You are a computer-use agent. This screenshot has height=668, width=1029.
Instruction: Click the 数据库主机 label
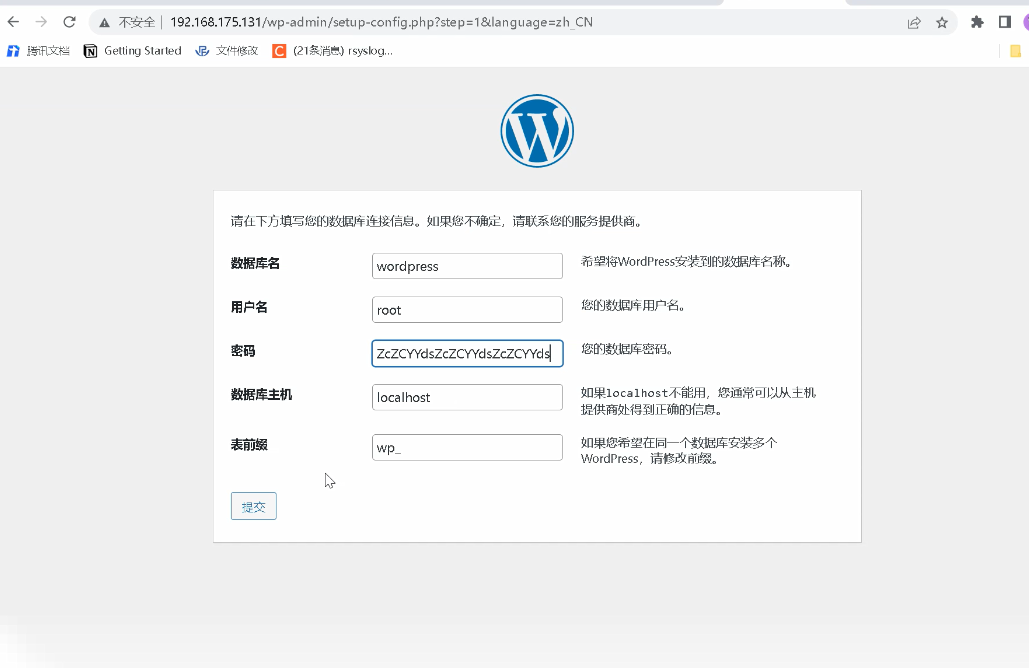[261, 394]
